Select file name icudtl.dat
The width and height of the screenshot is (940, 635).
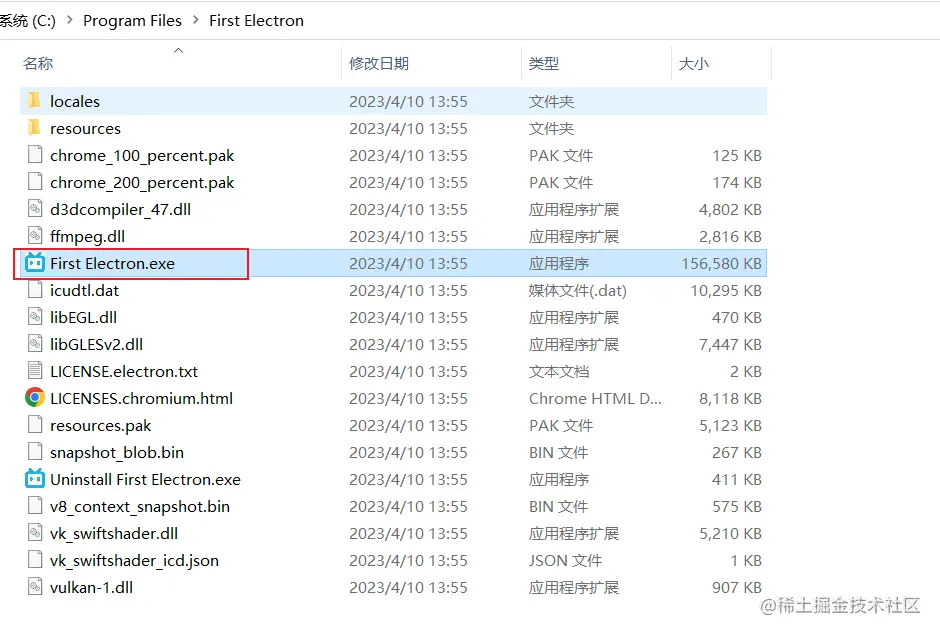pyautogui.click(x=85, y=290)
